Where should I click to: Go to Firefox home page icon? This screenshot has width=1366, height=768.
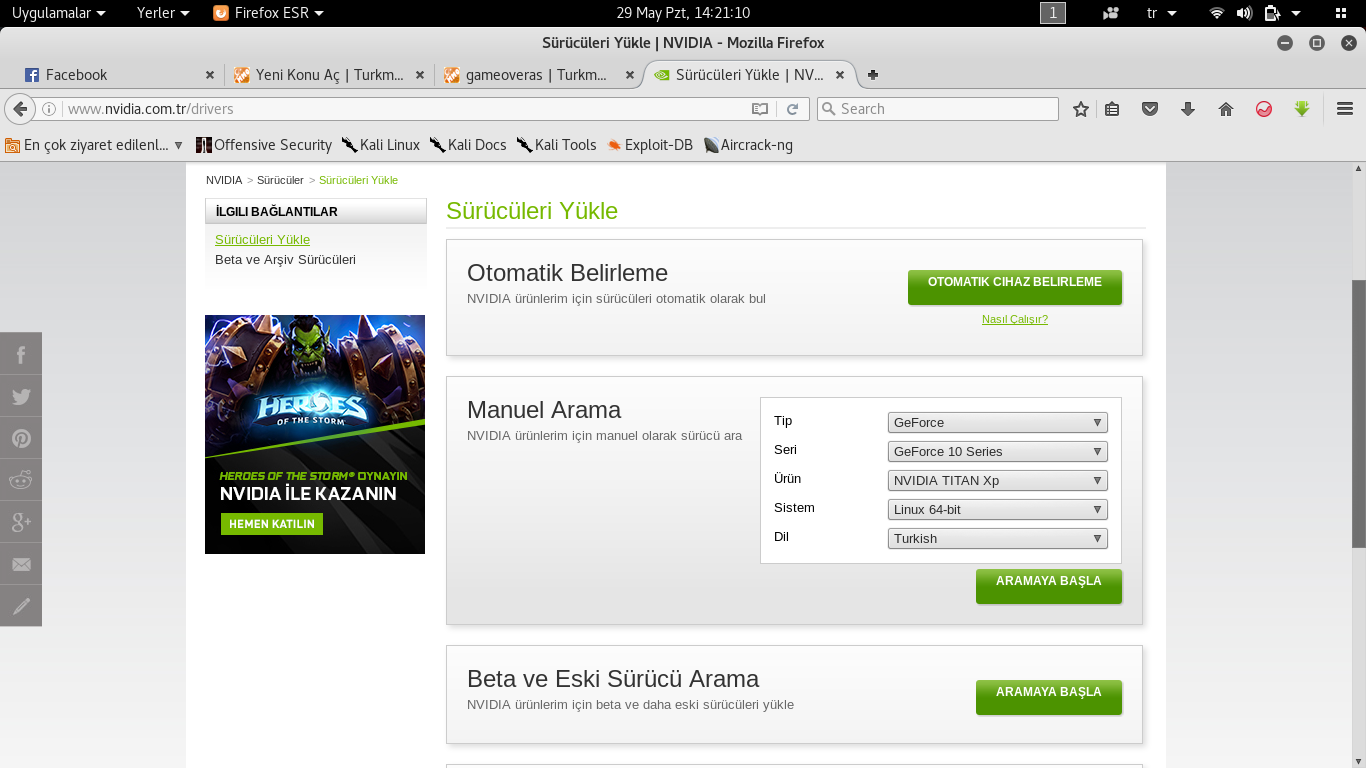coord(1226,109)
